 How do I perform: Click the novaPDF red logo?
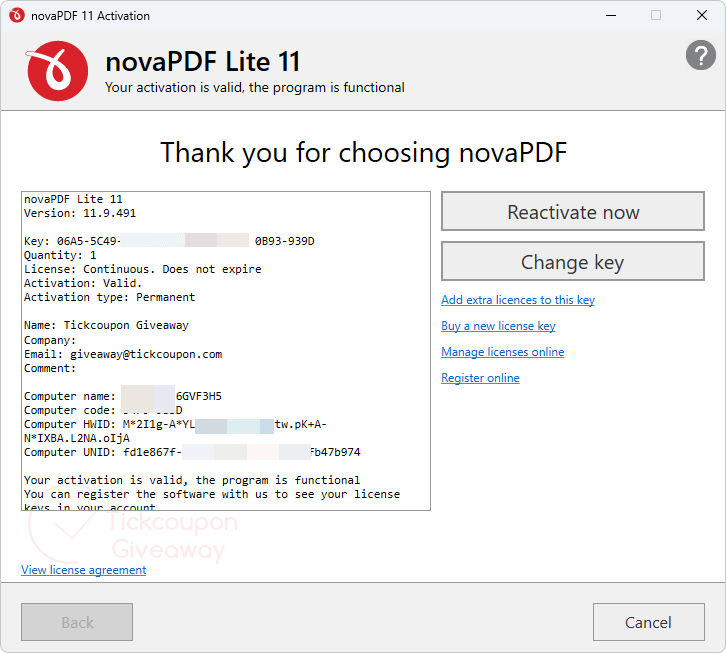tap(57, 71)
